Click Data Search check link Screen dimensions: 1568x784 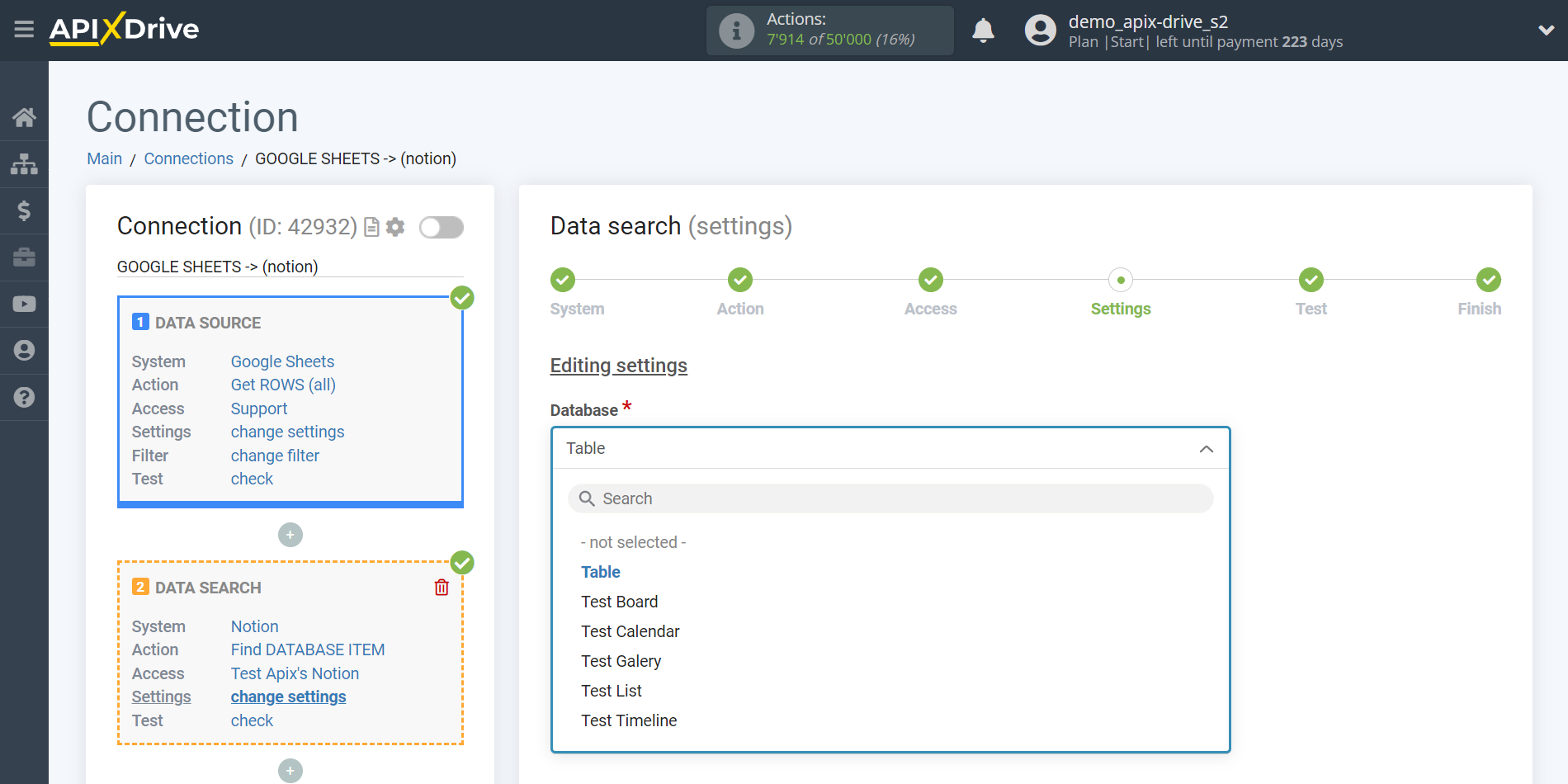pos(252,720)
